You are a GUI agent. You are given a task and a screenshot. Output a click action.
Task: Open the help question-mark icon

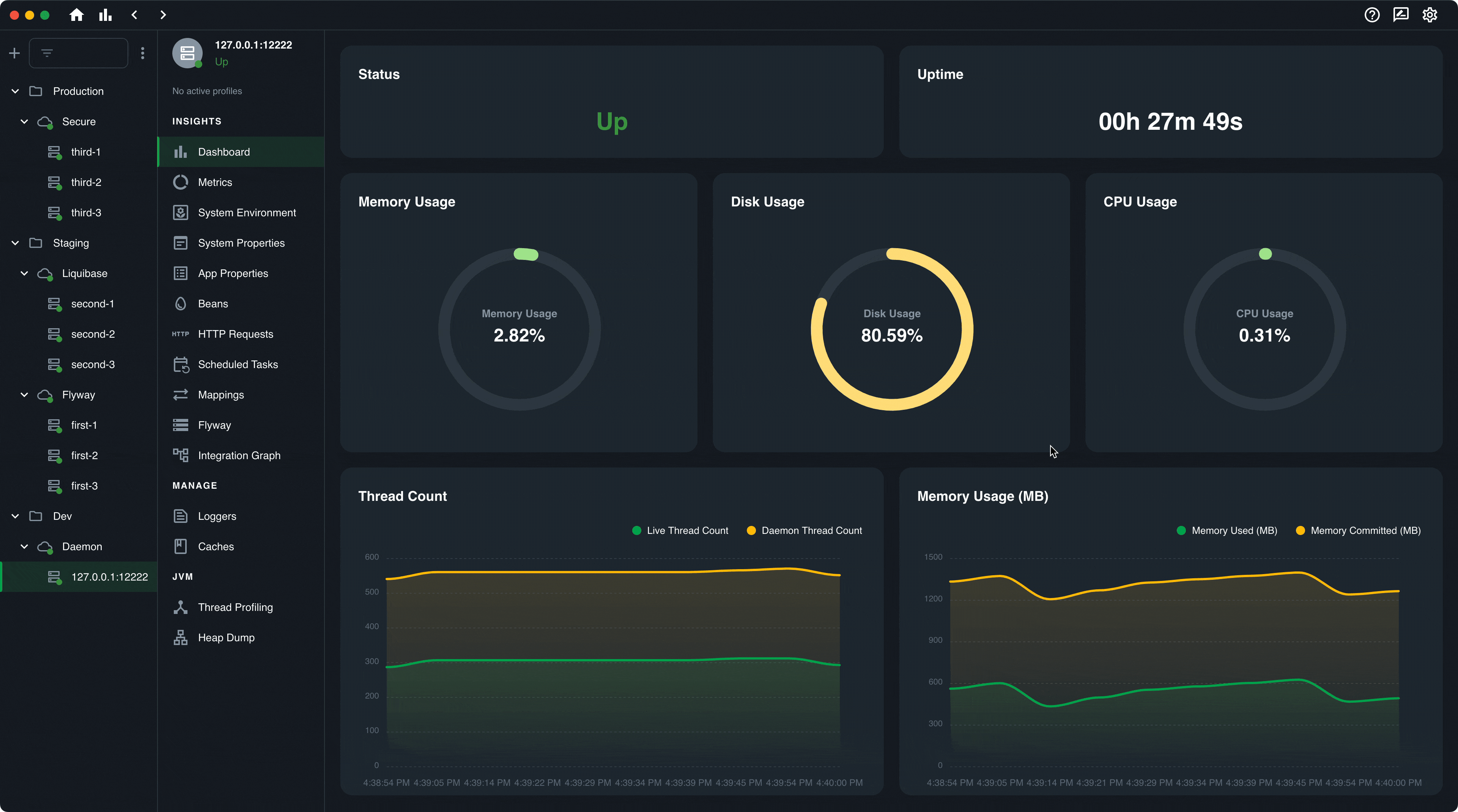(x=1371, y=15)
